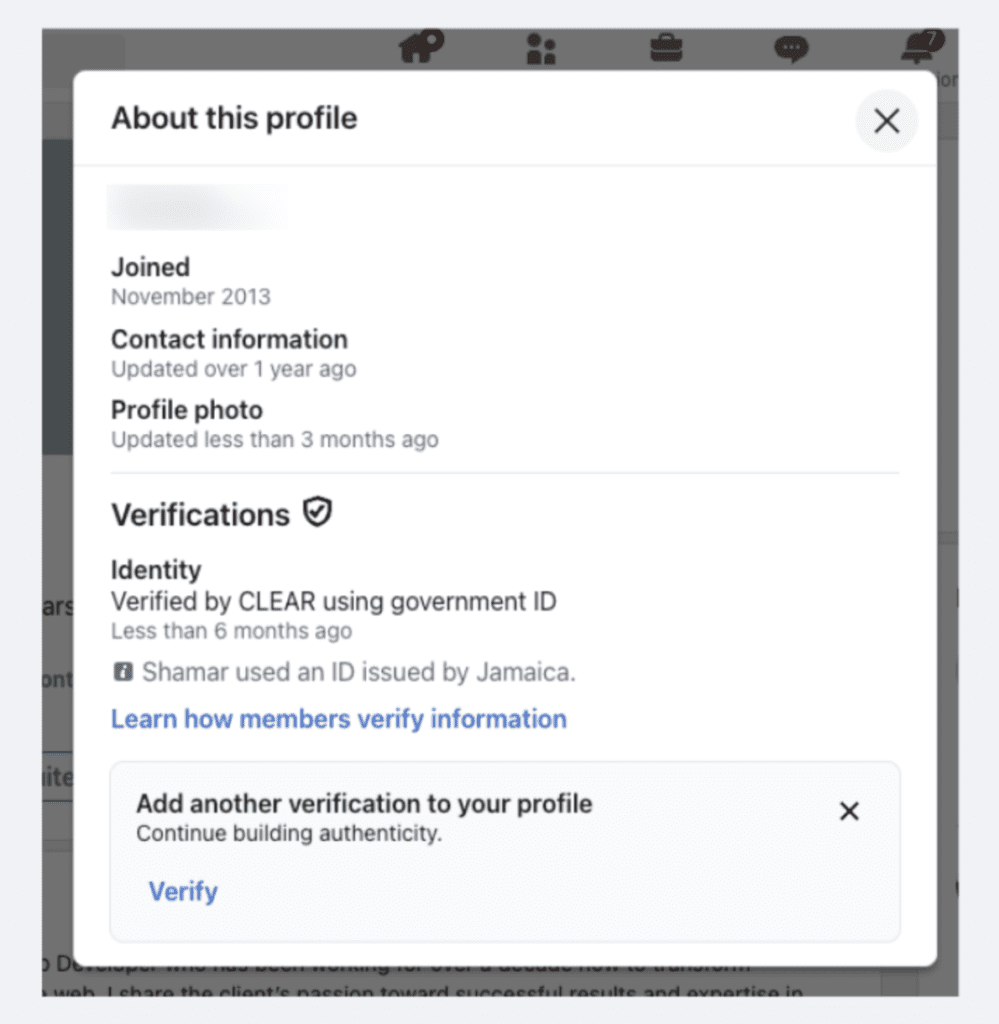999x1024 pixels.
Task: Click the Add another verification heading
Action: tap(364, 804)
